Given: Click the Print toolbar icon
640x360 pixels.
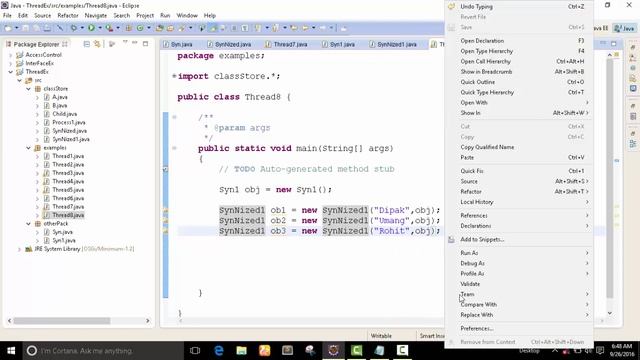Looking at the screenshot, I should pos(47,28).
